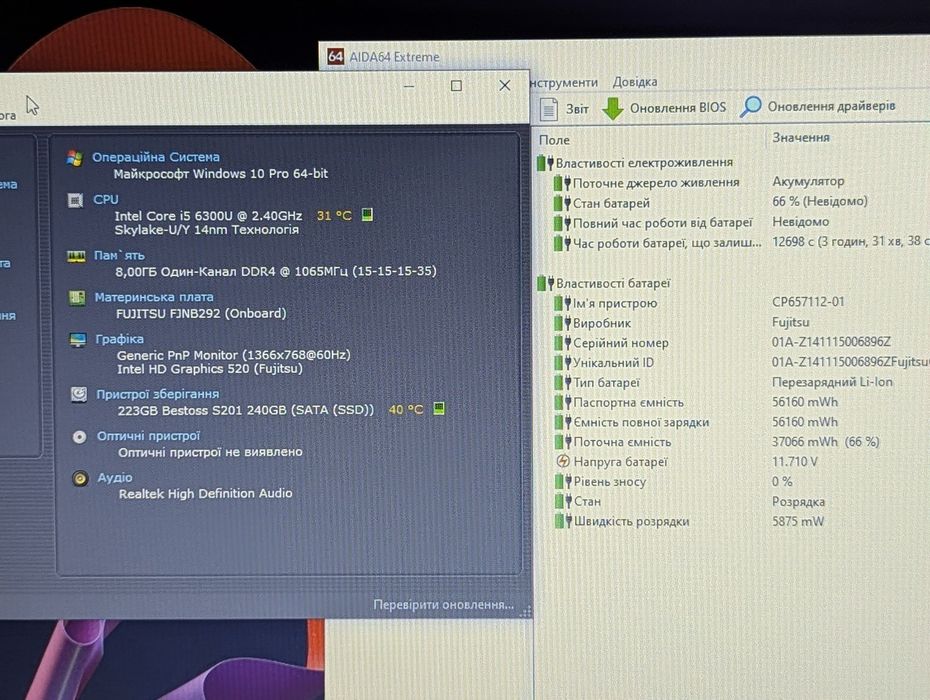Open the Оптичні пристрої section link
This screenshot has width=930, height=700.
149,436
